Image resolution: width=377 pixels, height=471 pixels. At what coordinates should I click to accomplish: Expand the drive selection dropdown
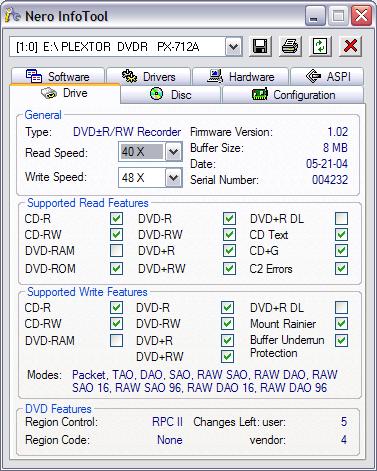point(233,47)
